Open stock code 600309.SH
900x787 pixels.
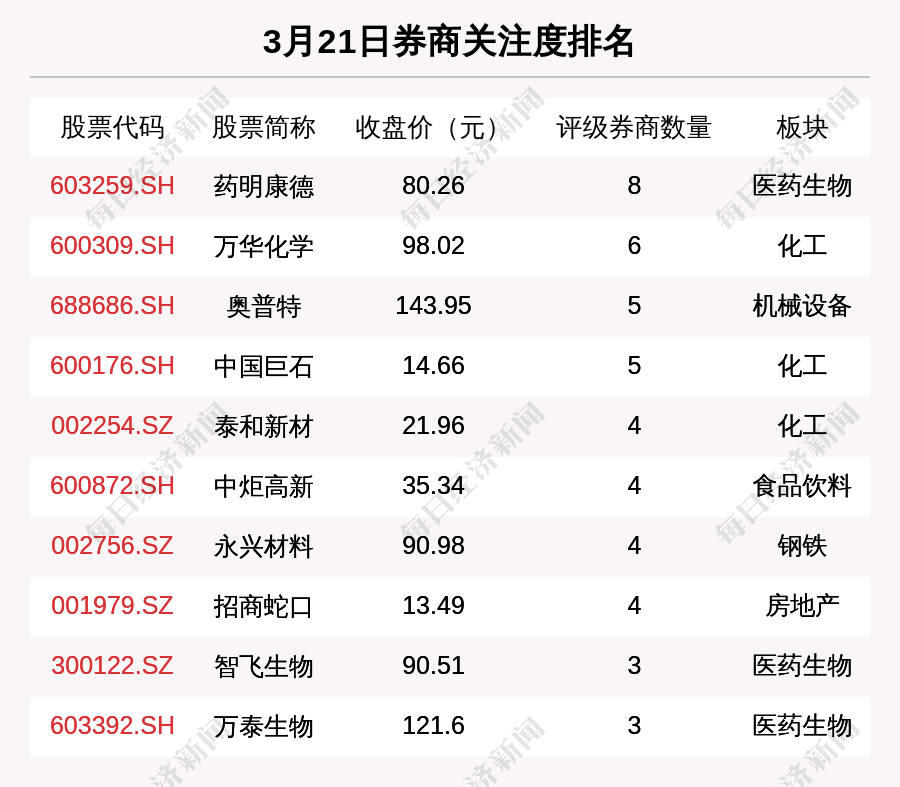pyautogui.click(x=112, y=246)
